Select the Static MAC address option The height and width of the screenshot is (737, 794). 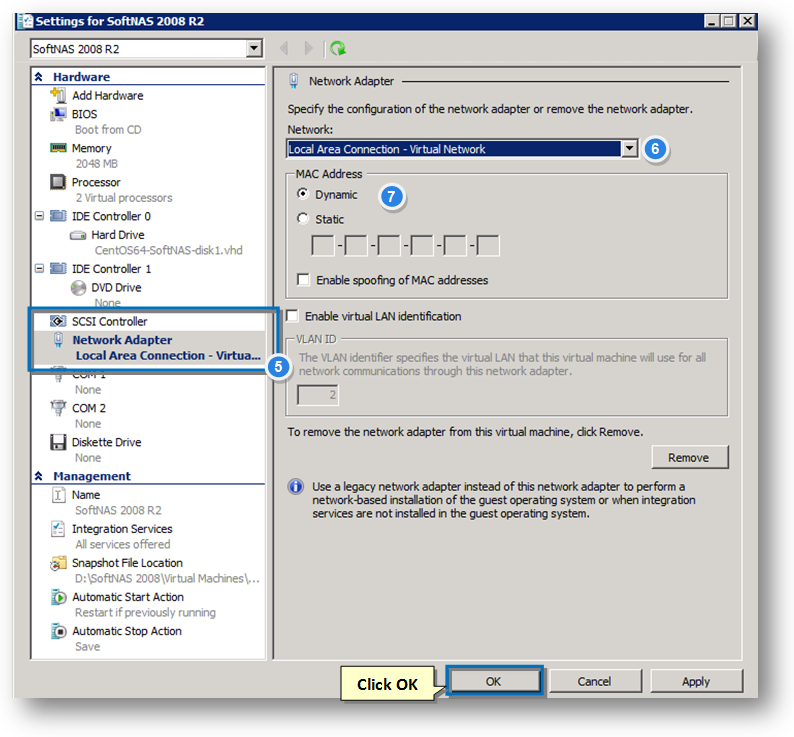[x=303, y=218]
